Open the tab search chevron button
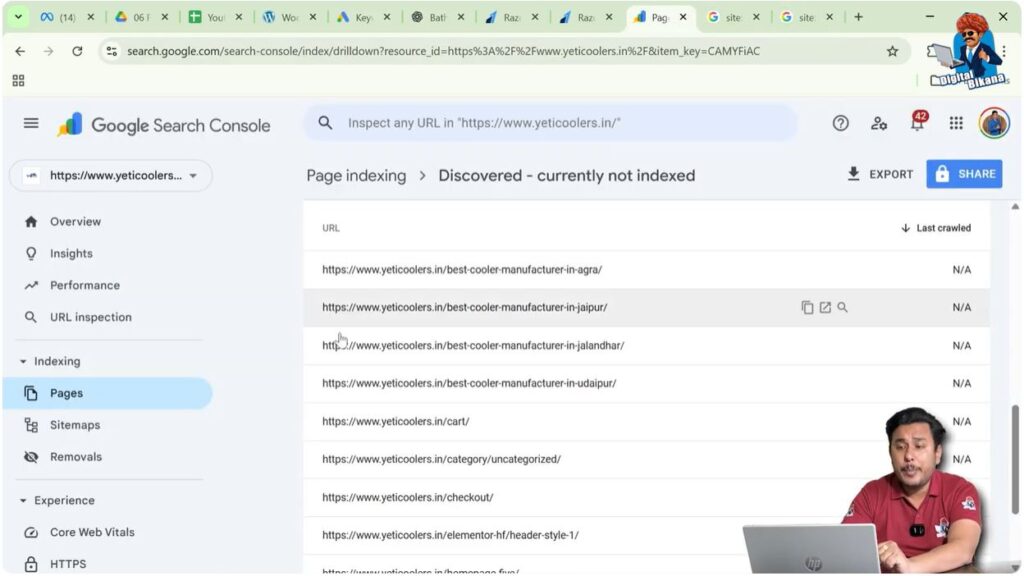Screen dimensions: 1024x576 coord(18,17)
